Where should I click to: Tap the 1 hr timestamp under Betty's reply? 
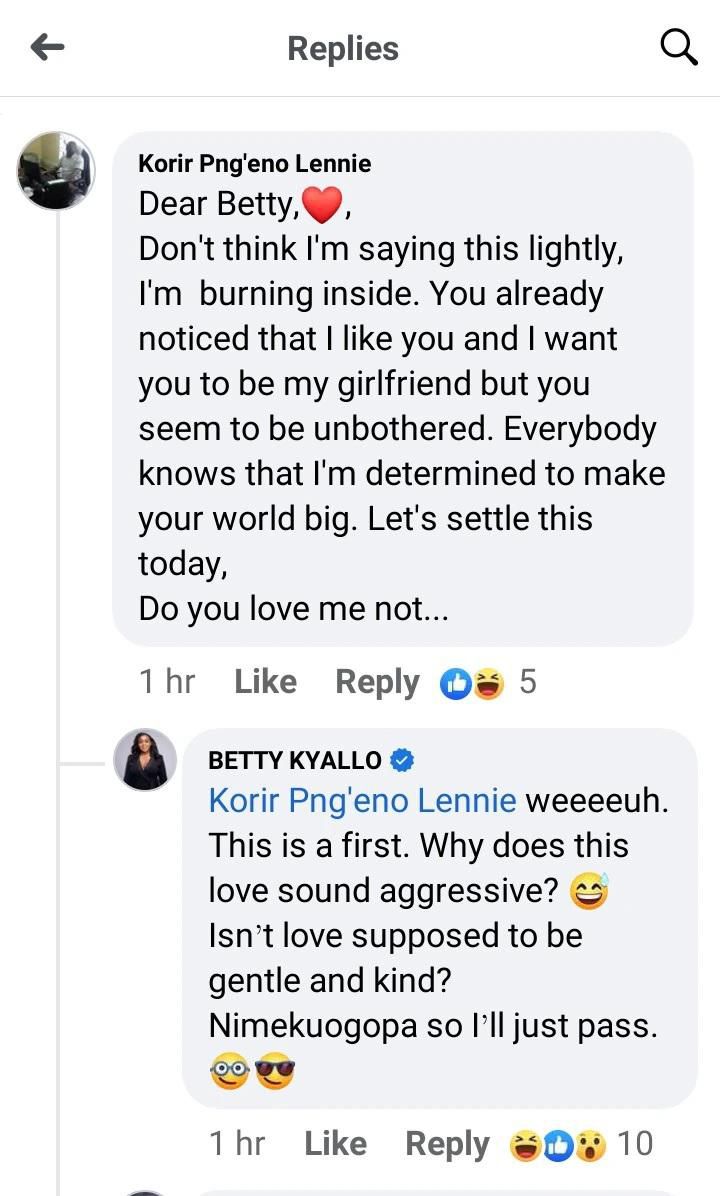236,1144
